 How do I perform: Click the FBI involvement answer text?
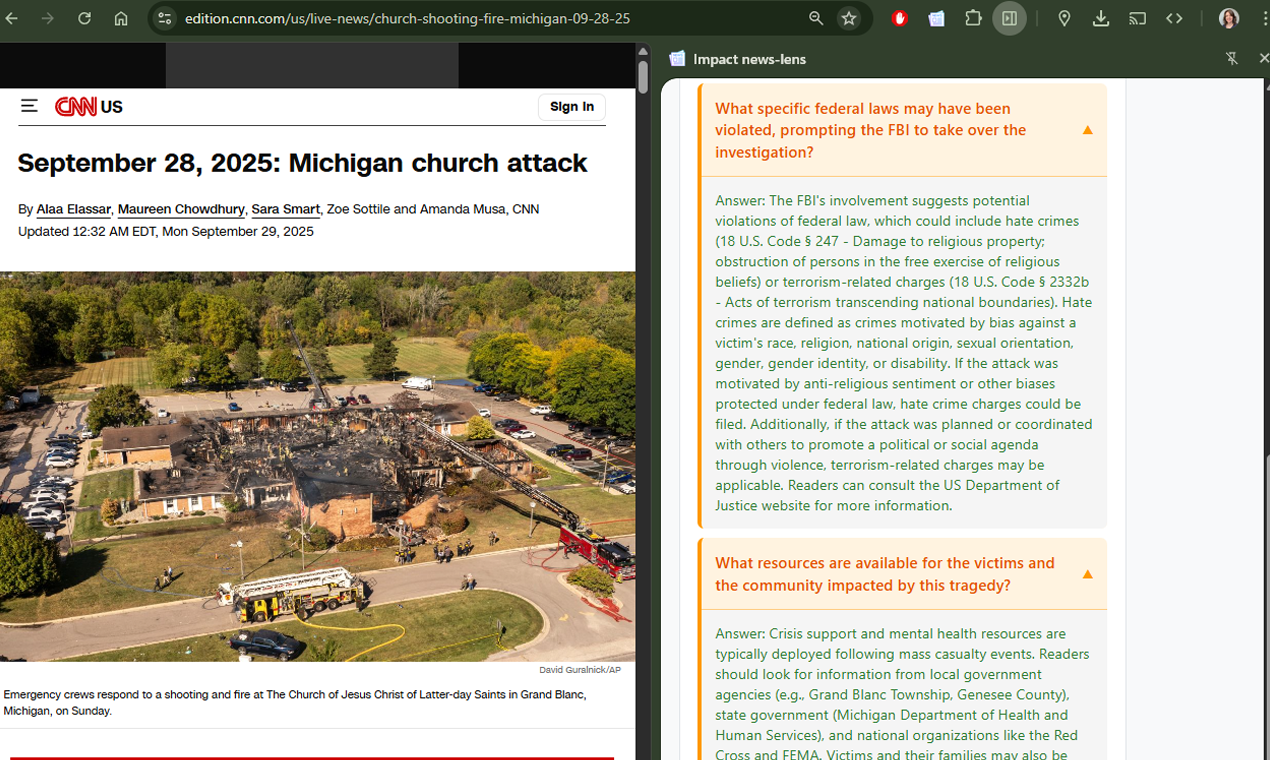coord(904,353)
